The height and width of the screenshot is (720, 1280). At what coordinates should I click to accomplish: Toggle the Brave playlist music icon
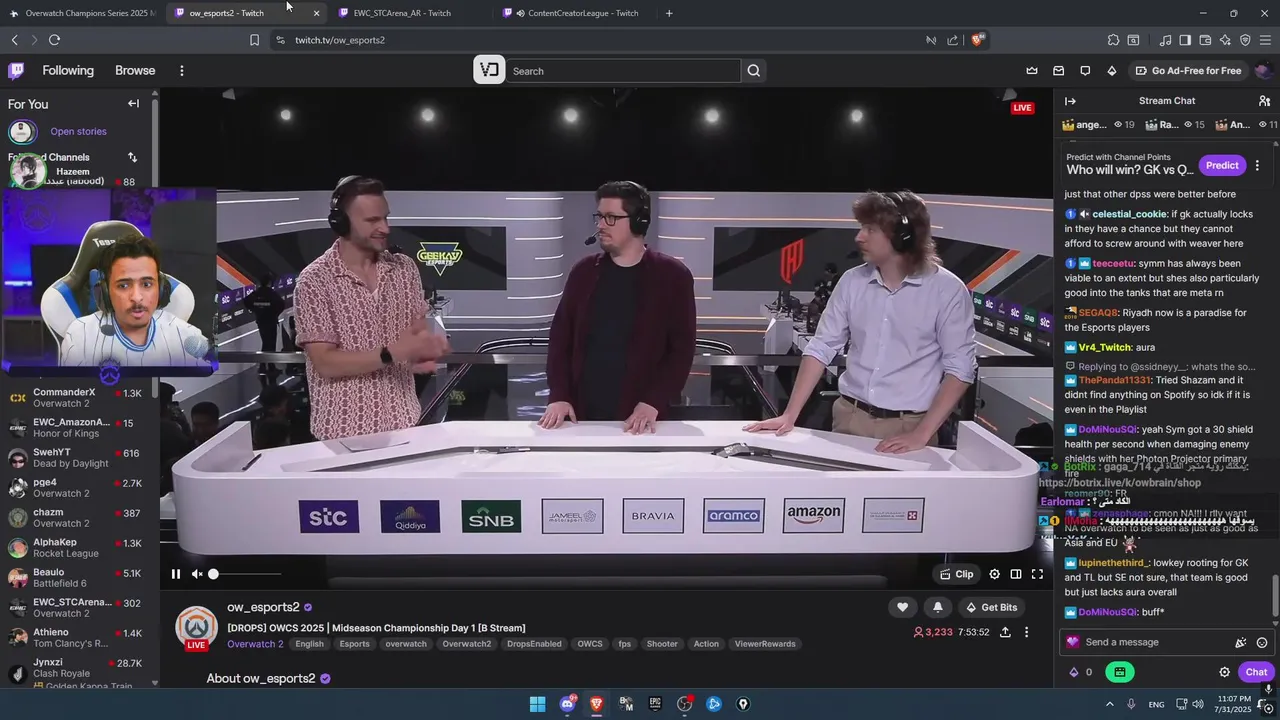[x=1165, y=40]
